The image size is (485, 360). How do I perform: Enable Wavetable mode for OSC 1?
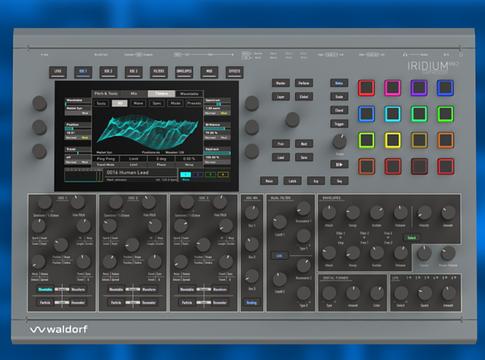pyautogui.click(x=45, y=289)
